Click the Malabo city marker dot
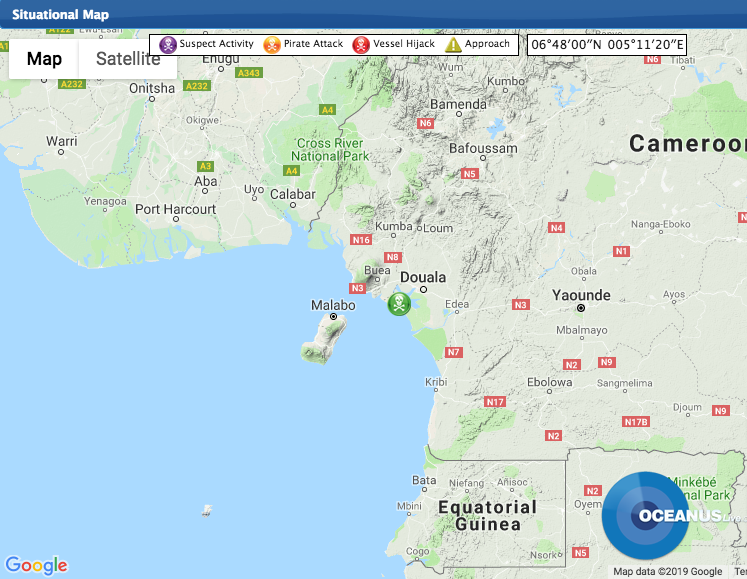The height and width of the screenshot is (579, 747). [x=334, y=317]
